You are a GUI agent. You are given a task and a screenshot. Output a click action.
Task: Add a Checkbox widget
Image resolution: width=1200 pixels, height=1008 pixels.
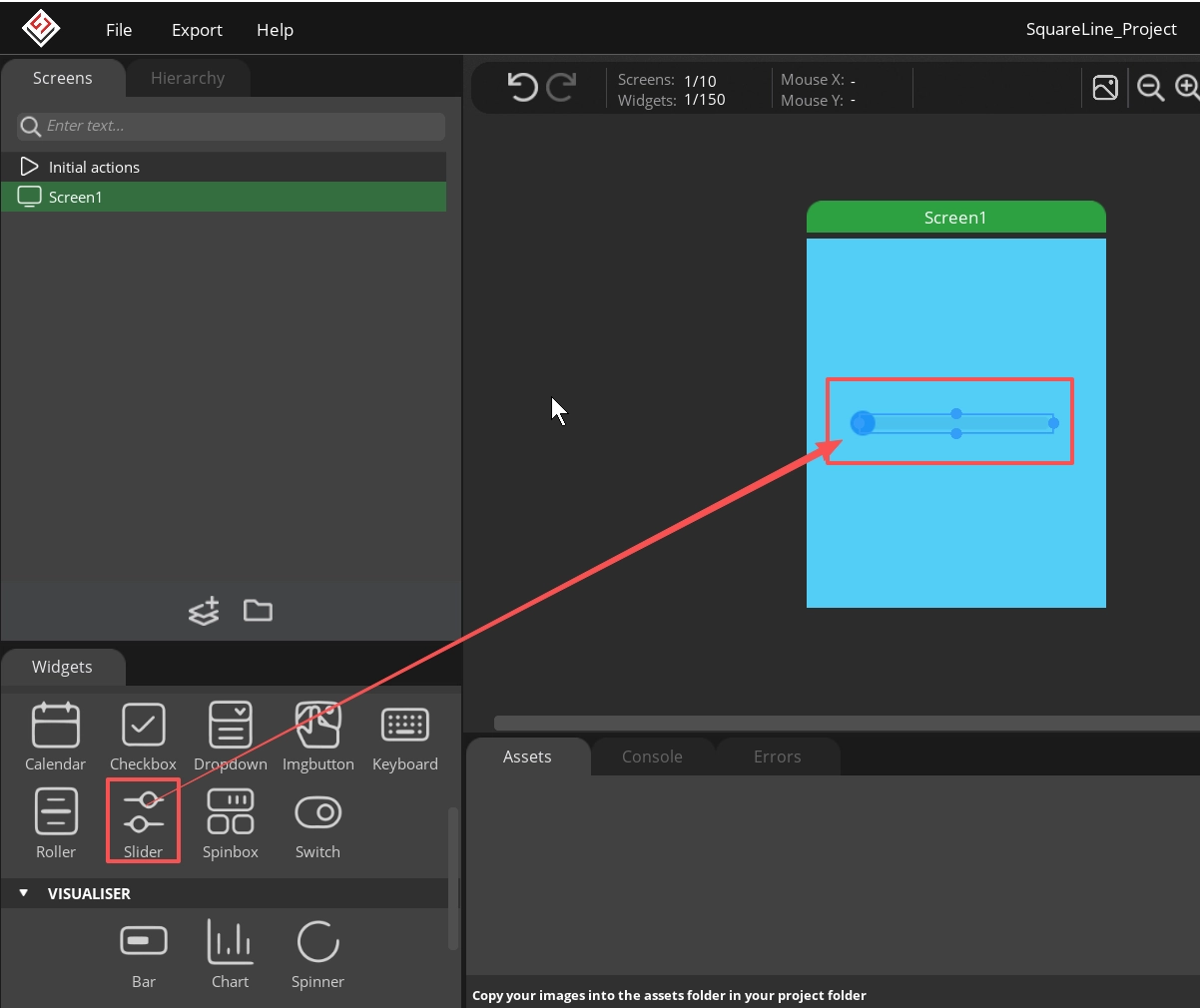tap(143, 737)
